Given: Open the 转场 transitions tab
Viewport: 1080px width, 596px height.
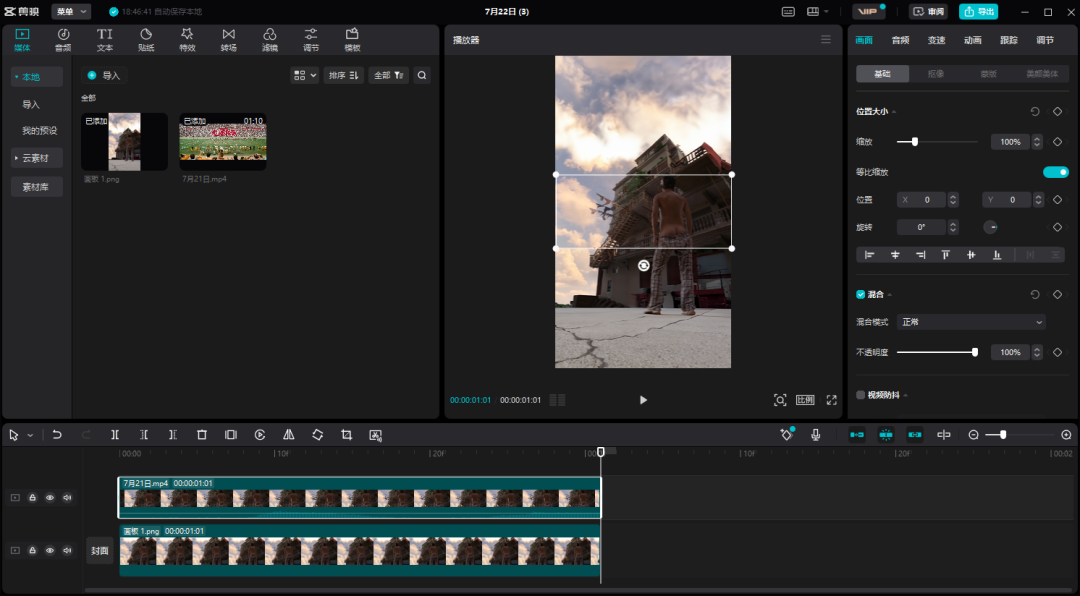Looking at the screenshot, I should (229, 40).
